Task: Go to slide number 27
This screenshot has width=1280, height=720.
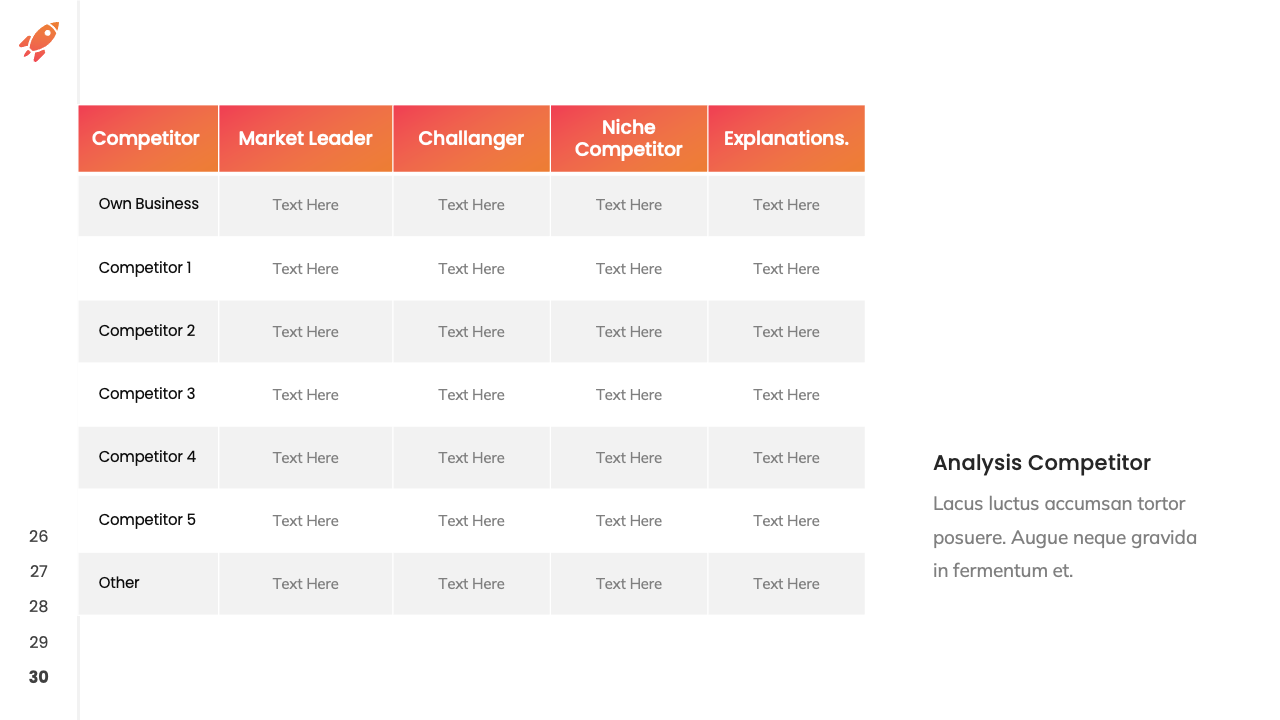Action: (x=38, y=571)
